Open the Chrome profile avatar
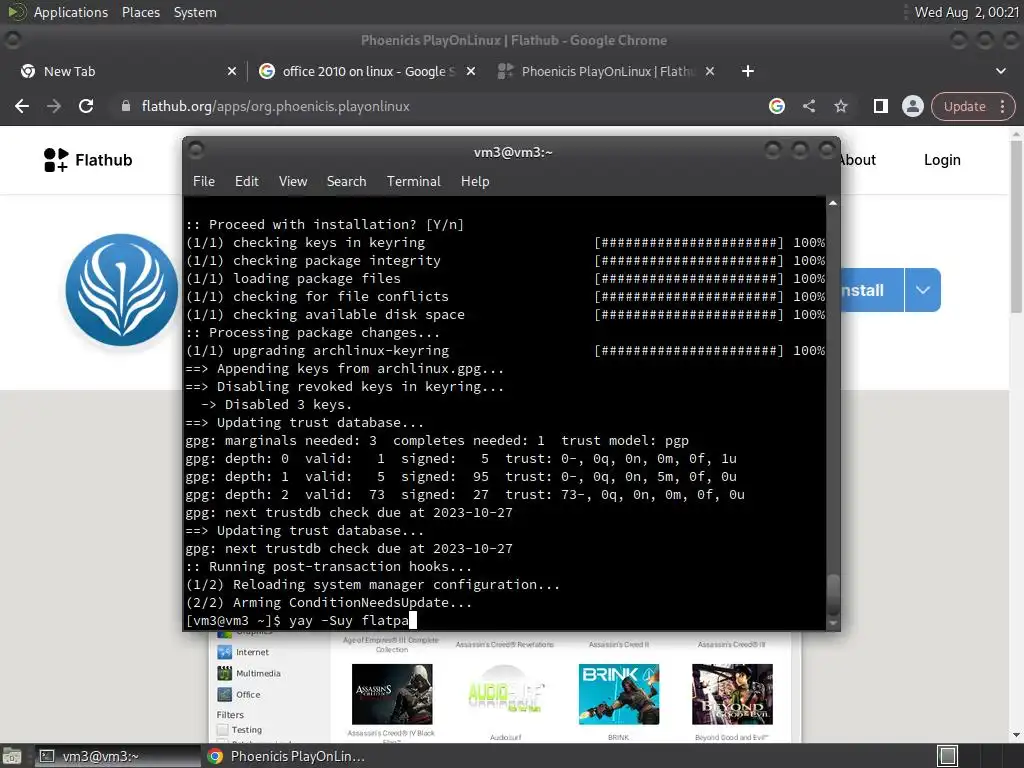Screen dimensions: 1024x768 tap(912, 106)
